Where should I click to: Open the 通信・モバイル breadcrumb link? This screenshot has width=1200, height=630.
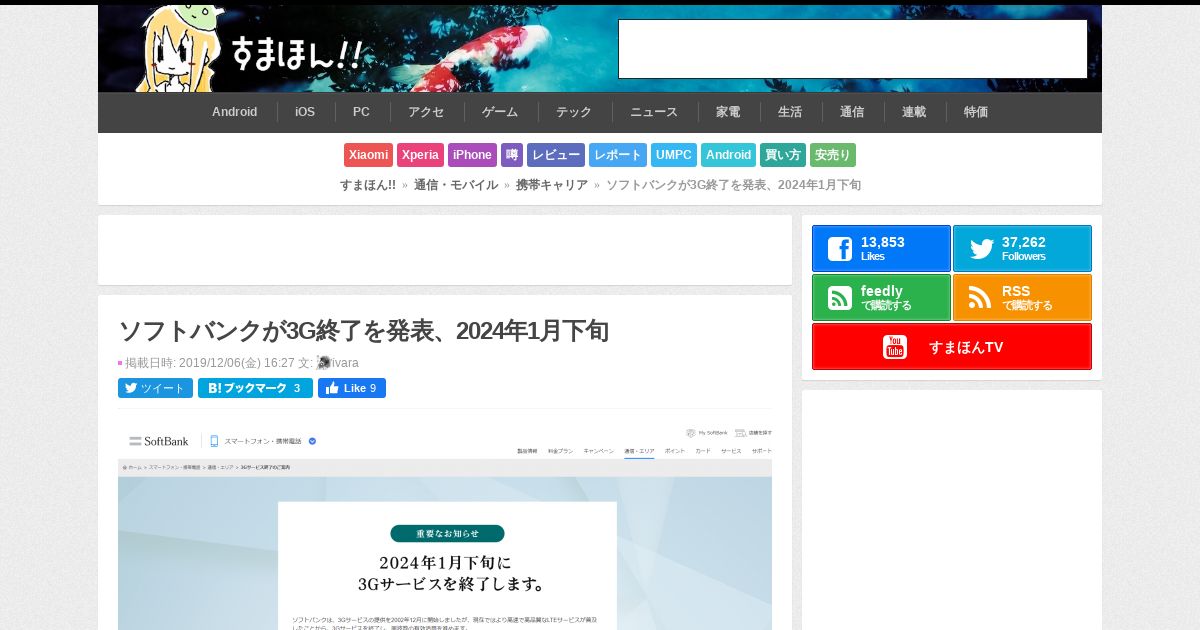(x=456, y=185)
